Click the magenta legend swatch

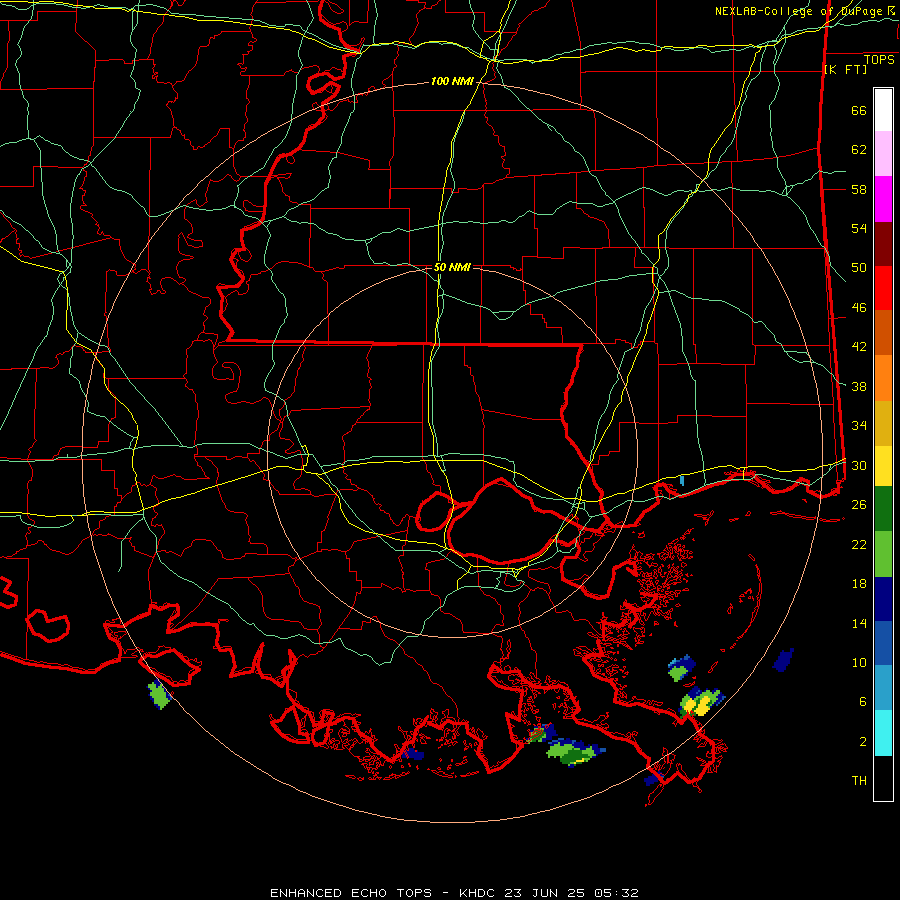point(883,199)
